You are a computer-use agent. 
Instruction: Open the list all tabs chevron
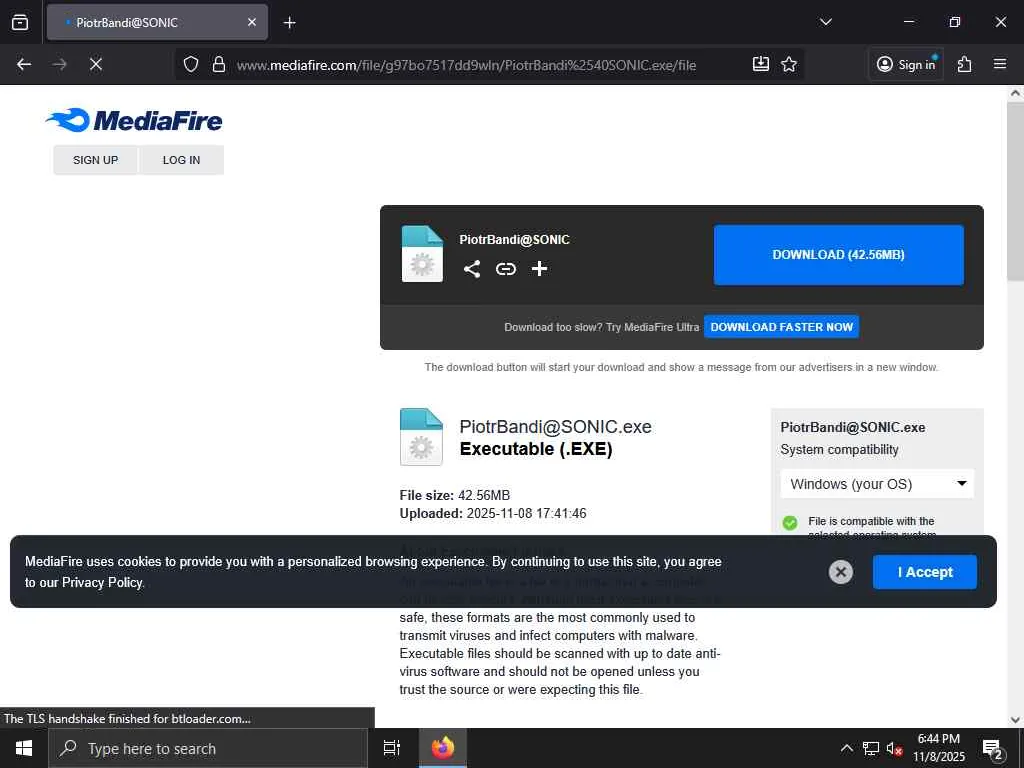(825, 22)
